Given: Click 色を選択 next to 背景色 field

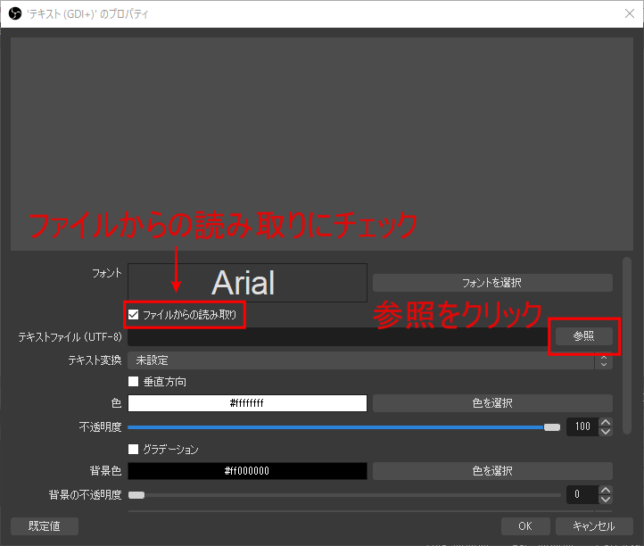Looking at the screenshot, I should coord(492,471).
